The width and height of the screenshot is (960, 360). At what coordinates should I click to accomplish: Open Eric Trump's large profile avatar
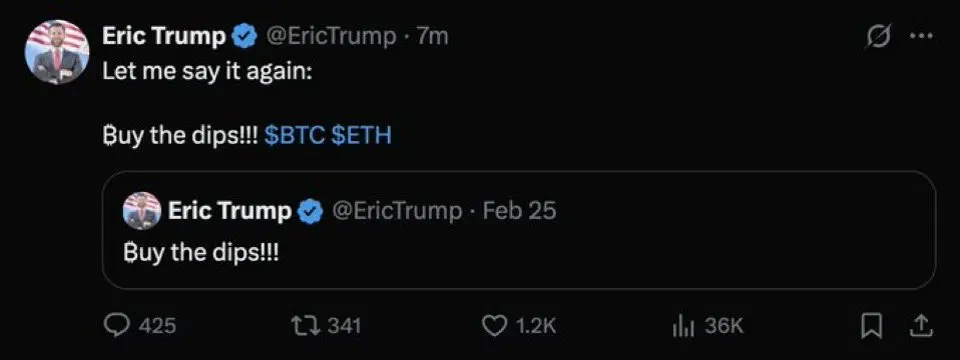click(x=57, y=52)
